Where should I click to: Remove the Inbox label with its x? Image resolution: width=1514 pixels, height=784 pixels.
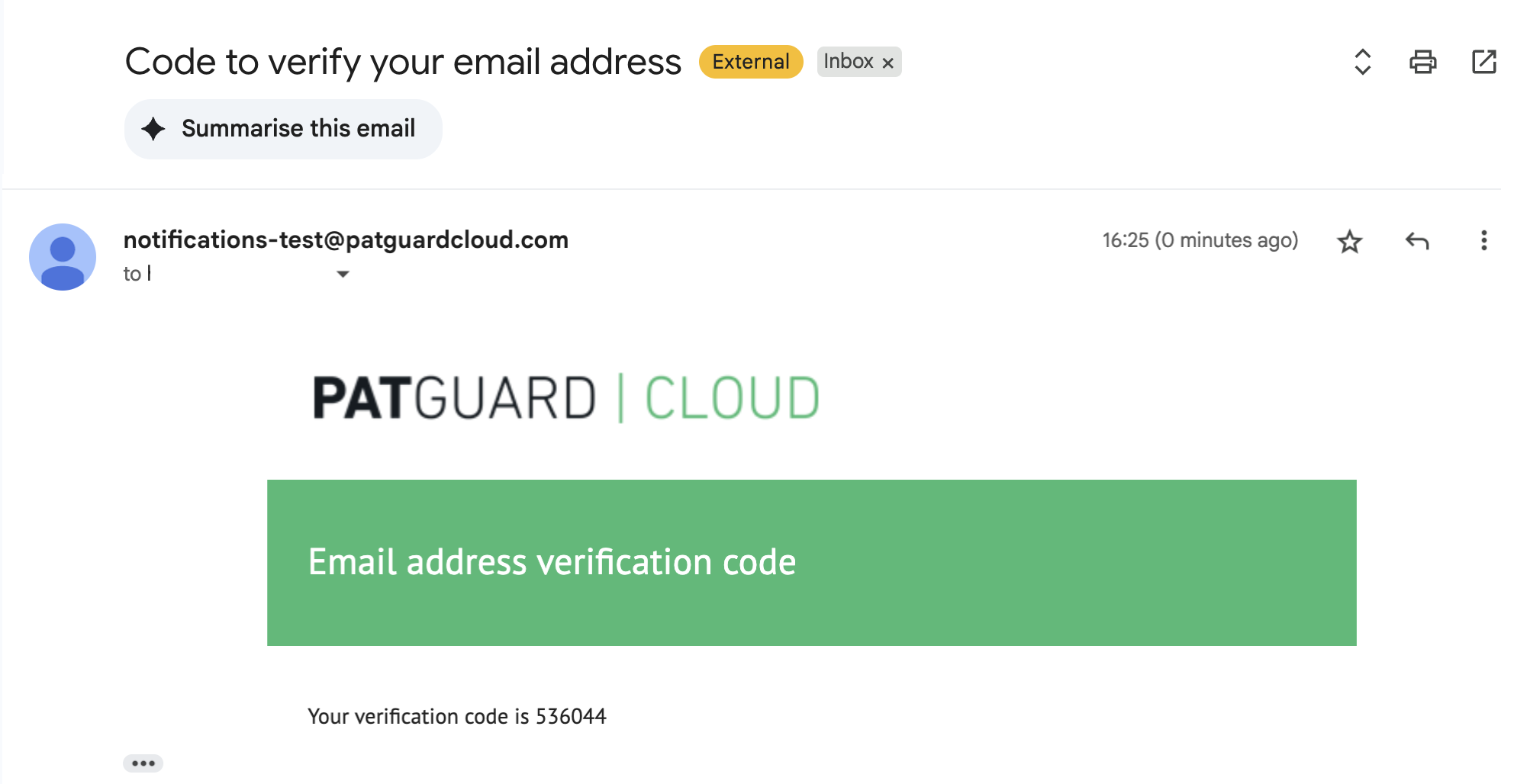pyautogui.click(x=887, y=63)
